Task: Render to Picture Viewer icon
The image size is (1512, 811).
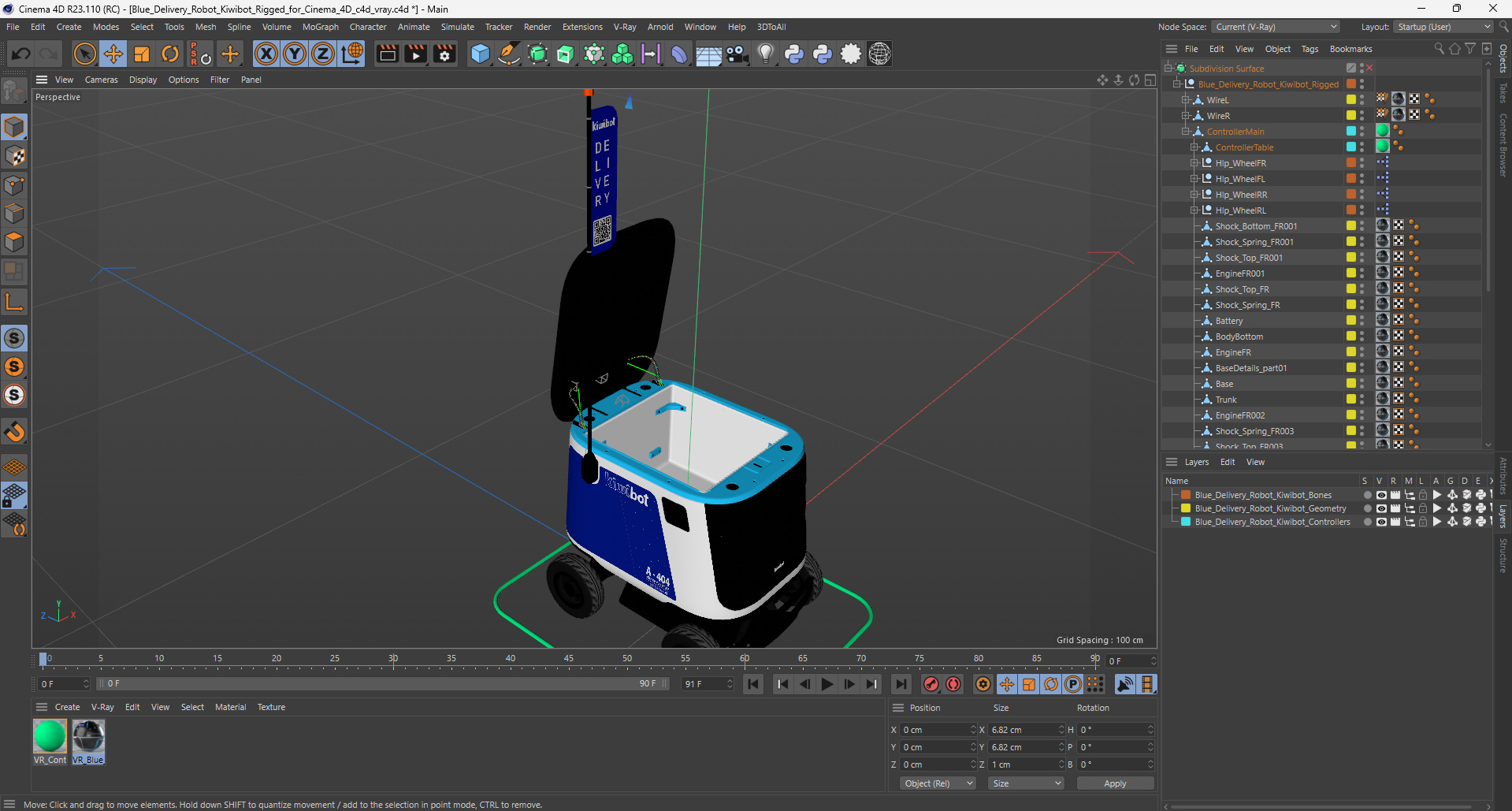Action: pos(415,54)
